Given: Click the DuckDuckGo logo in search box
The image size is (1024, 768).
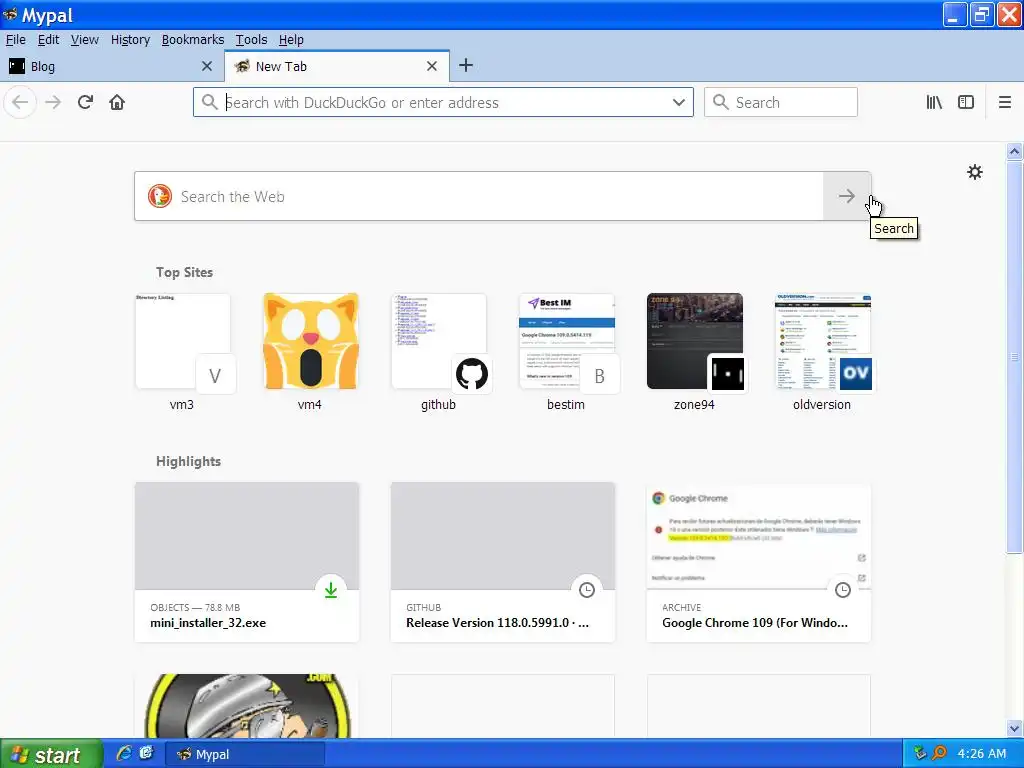Looking at the screenshot, I should [159, 197].
